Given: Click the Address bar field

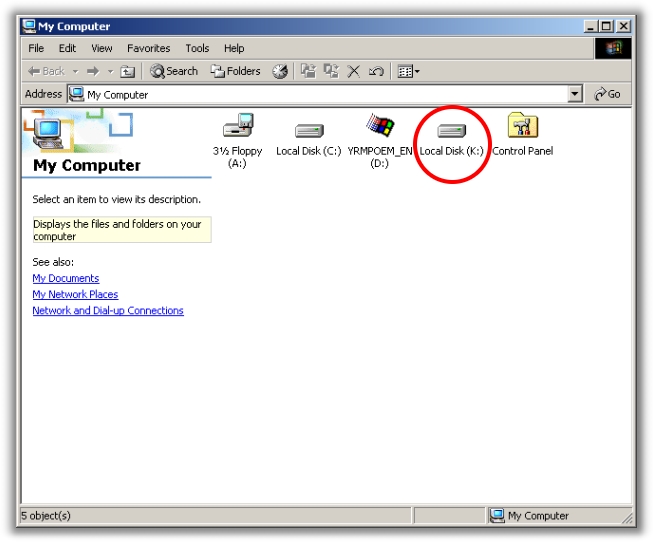Looking at the screenshot, I should [x=325, y=95].
